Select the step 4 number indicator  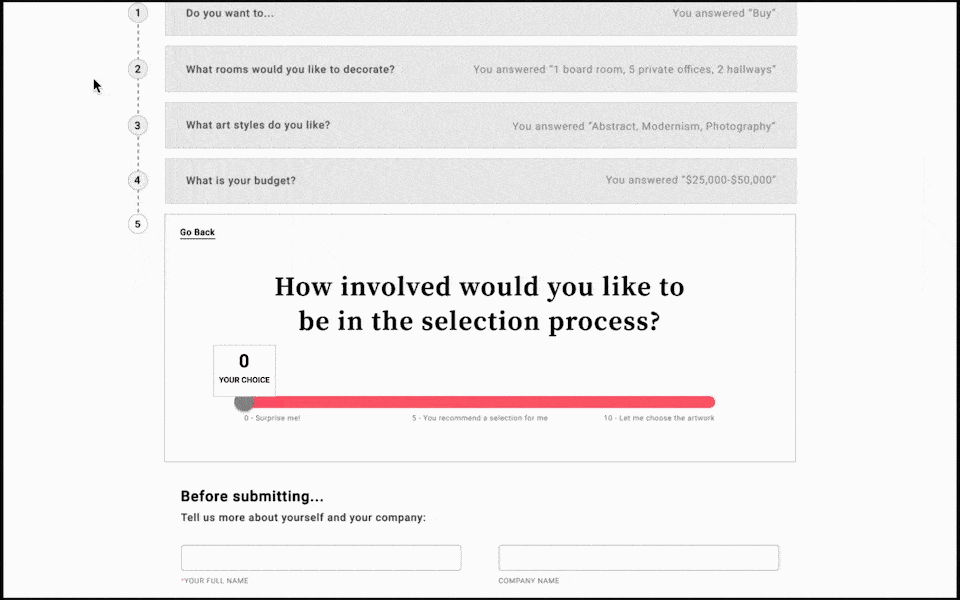click(x=138, y=181)
